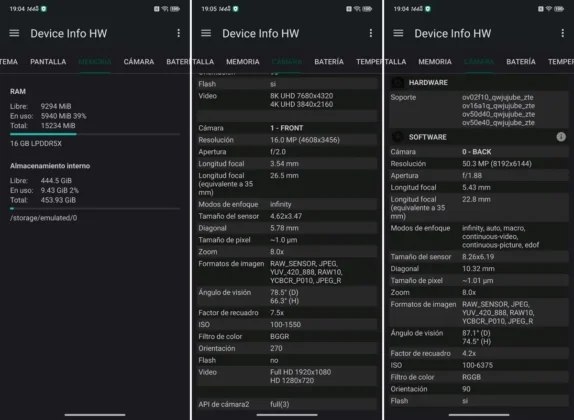Open the hamburger menu in left screen
This screenshot has height=420, width=574.
pyautogui.click(x=14, y=33)
